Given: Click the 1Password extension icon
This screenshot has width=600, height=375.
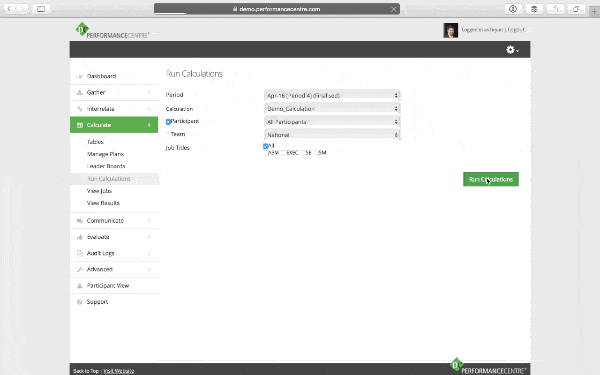Looking at the screenshot, I should (x=513, y=9).
